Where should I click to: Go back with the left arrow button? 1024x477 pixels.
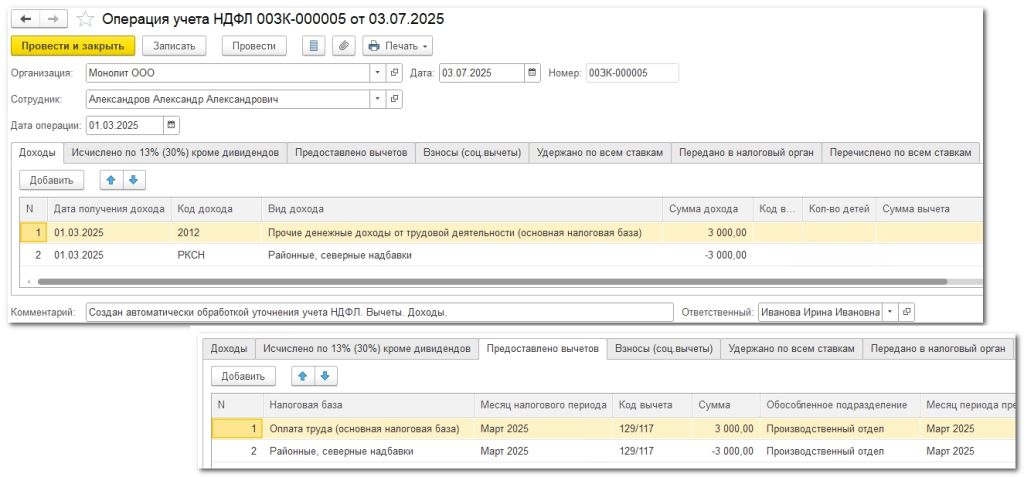tap(25, 19)
